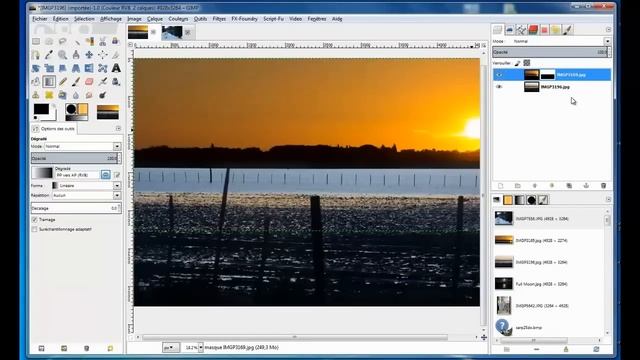Select the Alignment tool
Image resolution: width=640 pixels, height=360 pixels.
102,55
